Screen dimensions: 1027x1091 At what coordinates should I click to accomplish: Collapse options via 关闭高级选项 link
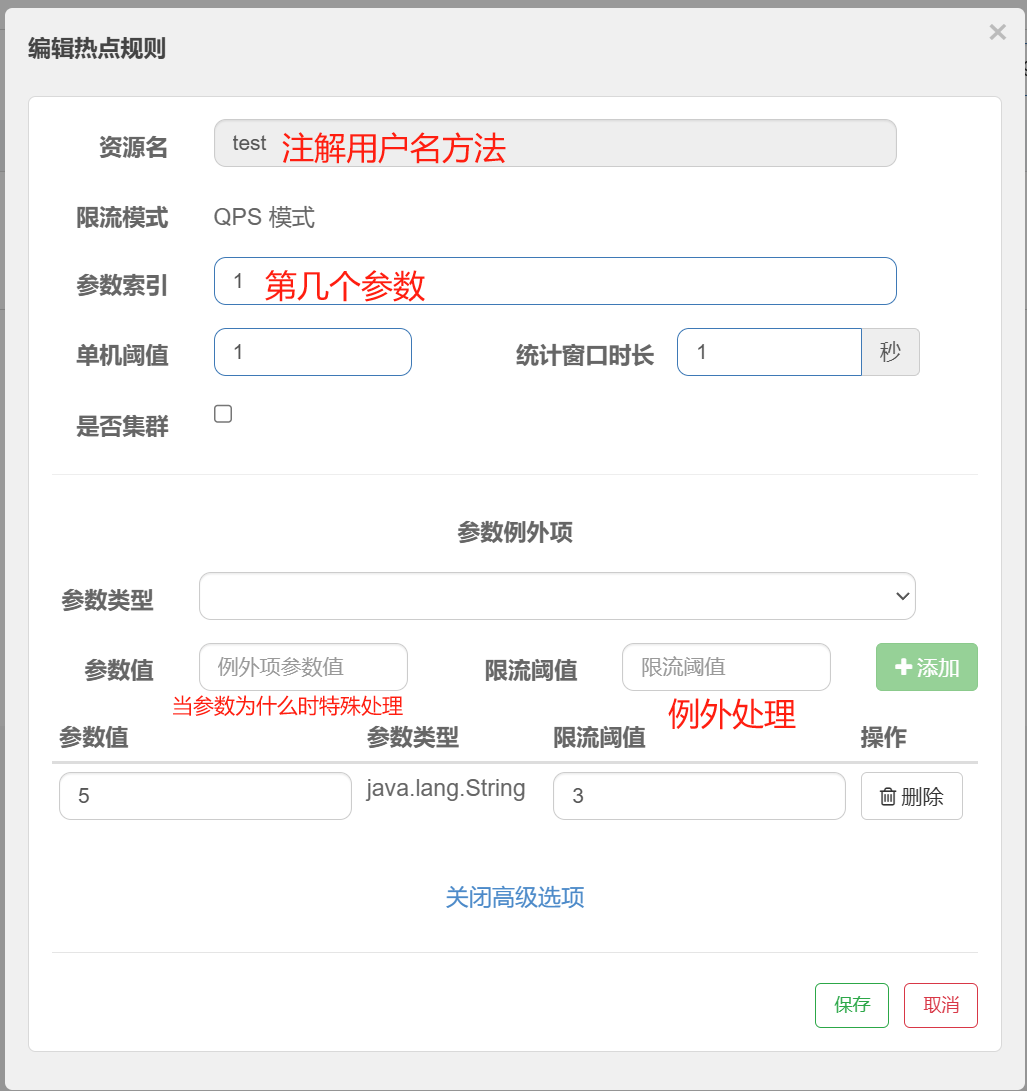click(514, 897)
